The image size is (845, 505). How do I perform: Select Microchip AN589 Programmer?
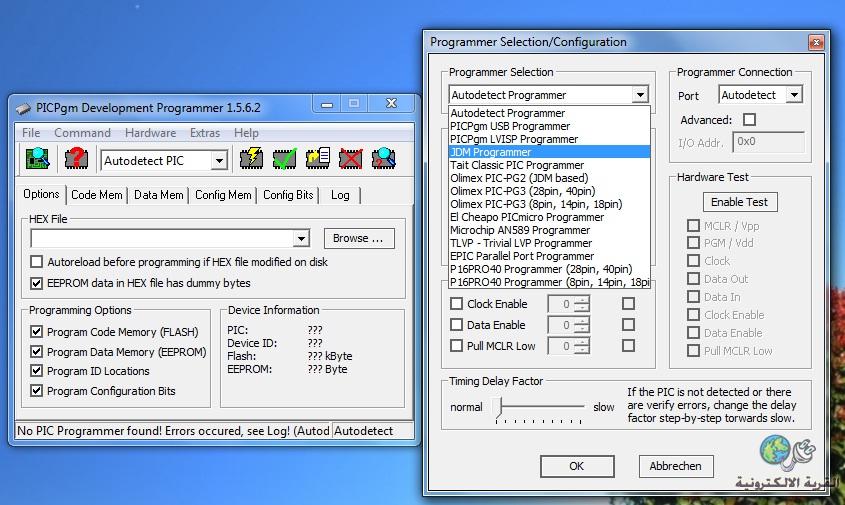click(549, 230)
